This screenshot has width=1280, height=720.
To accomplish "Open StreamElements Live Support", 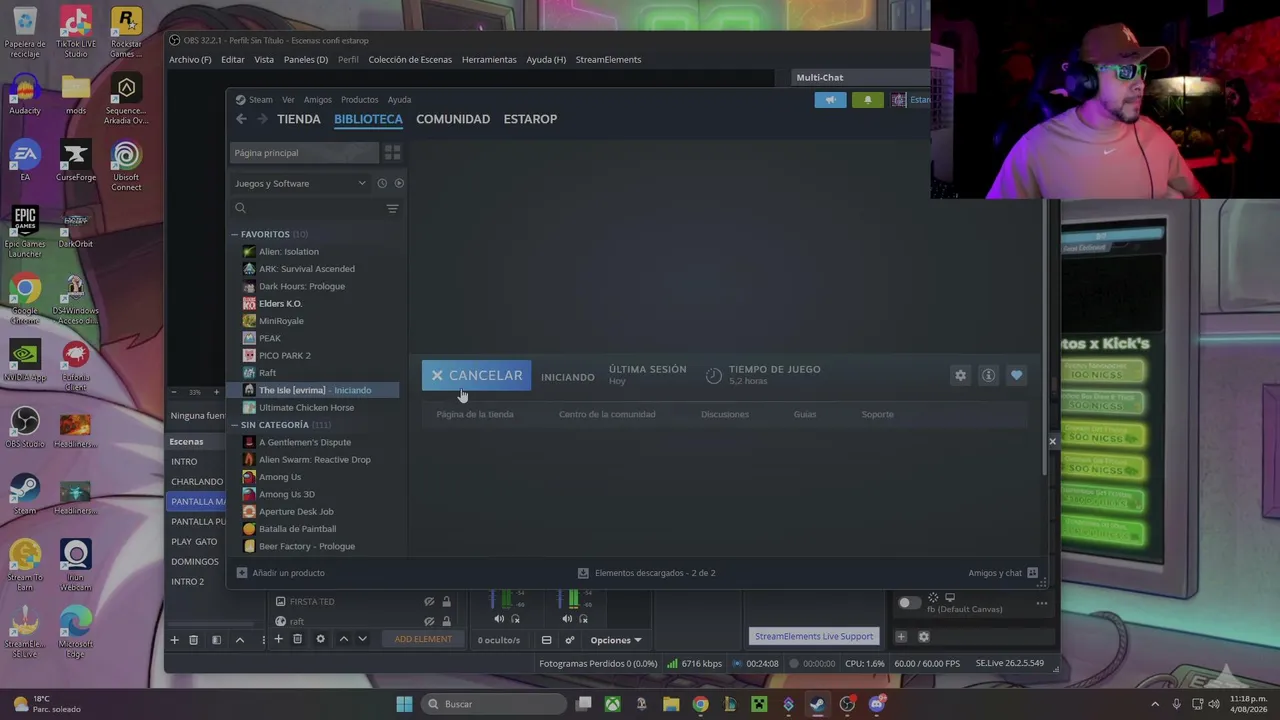I will tap(814, 636).
